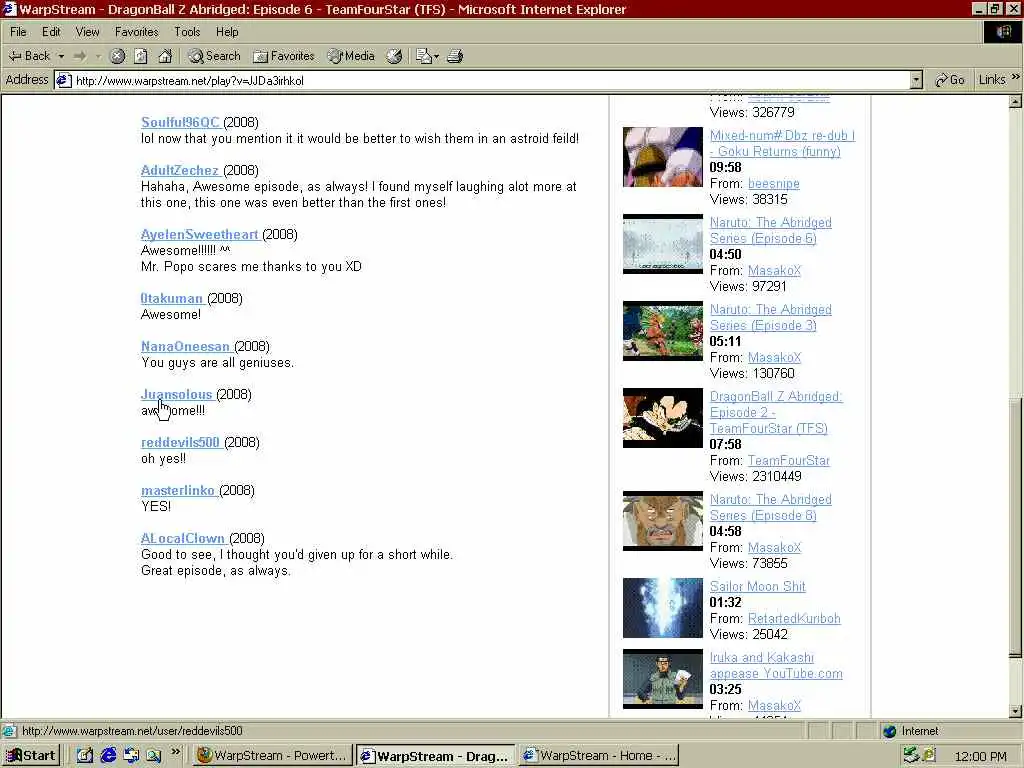The height and width of the screenshot is (768, 1024).
Task: Open Soulful96QC user profile link
Action: [180, 122]
